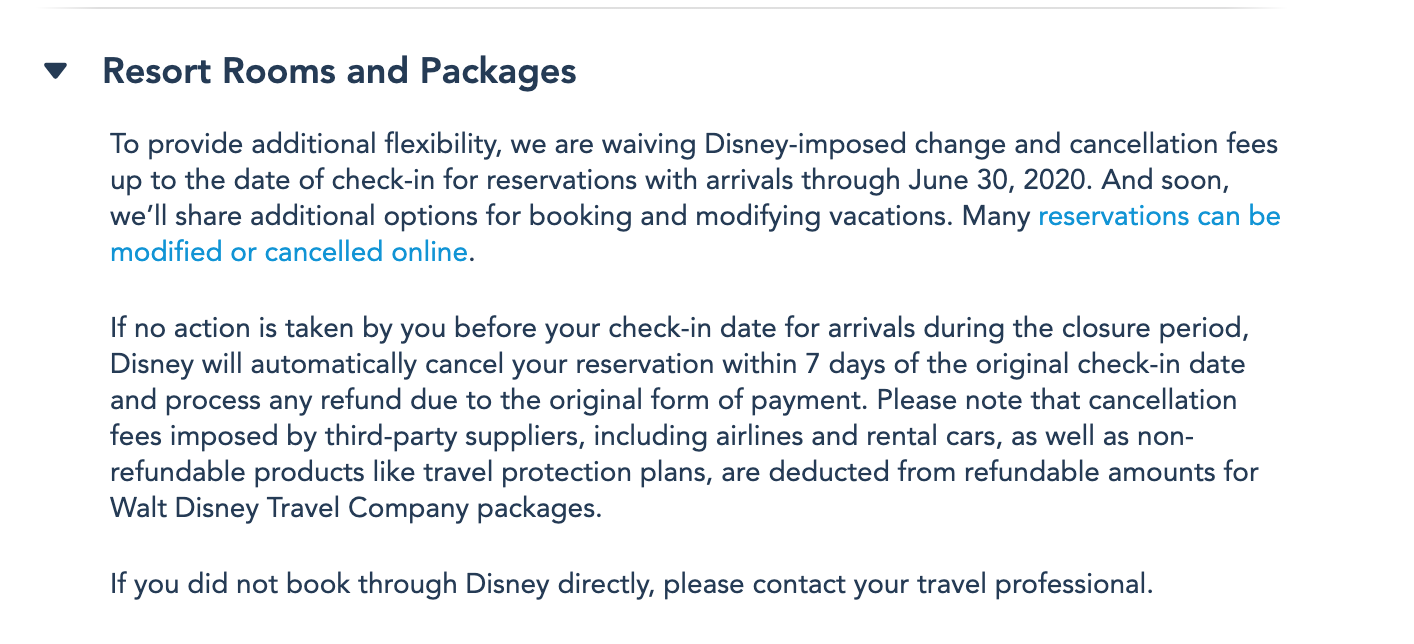1414x644 pixels.
Task: Open the reservations can be modified link
Action: (1158, 216)
